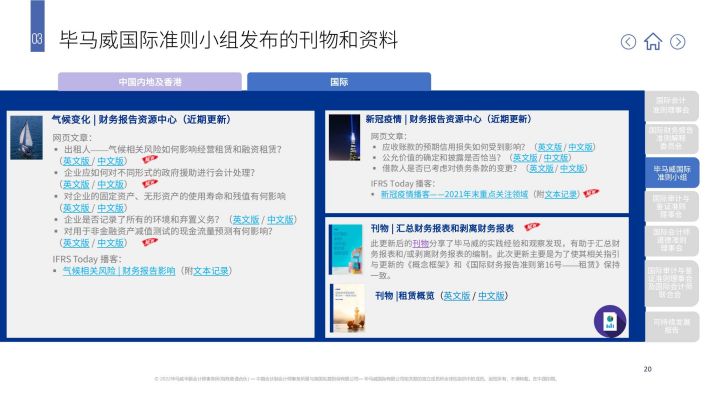Open 新冠疫情播客 2021年末重点关注领域 link
This screenshot has height=399, width=710.
point(454,194)
